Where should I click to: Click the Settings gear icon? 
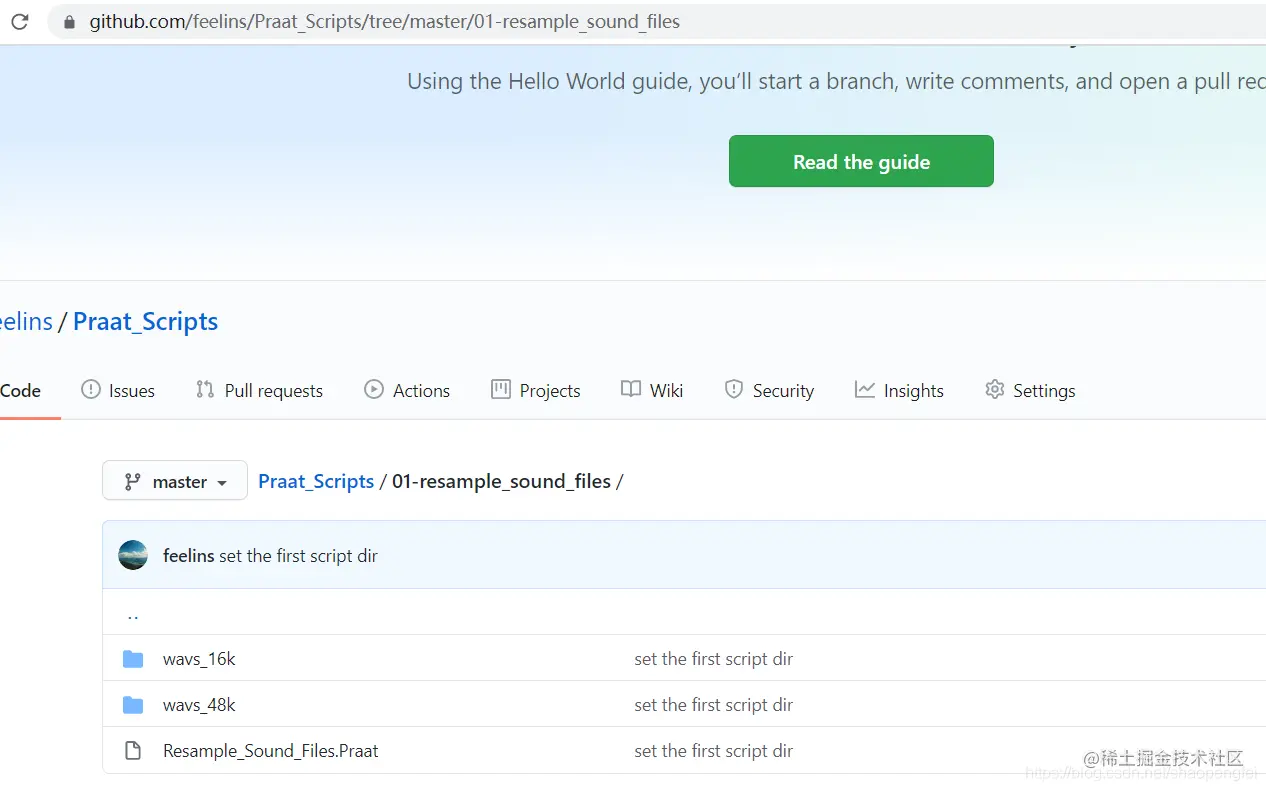click(995, 390)
